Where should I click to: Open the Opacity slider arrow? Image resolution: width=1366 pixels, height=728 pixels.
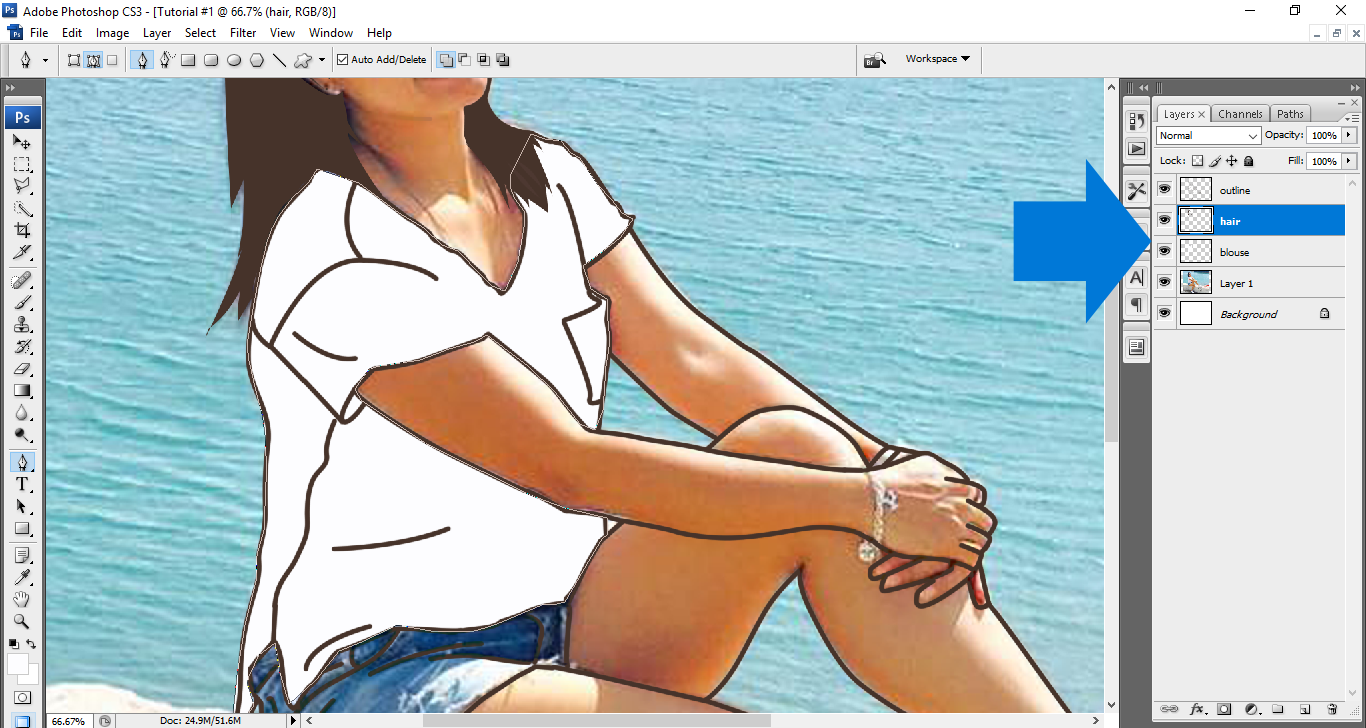pyautogui.click(x=1349, y=135)
